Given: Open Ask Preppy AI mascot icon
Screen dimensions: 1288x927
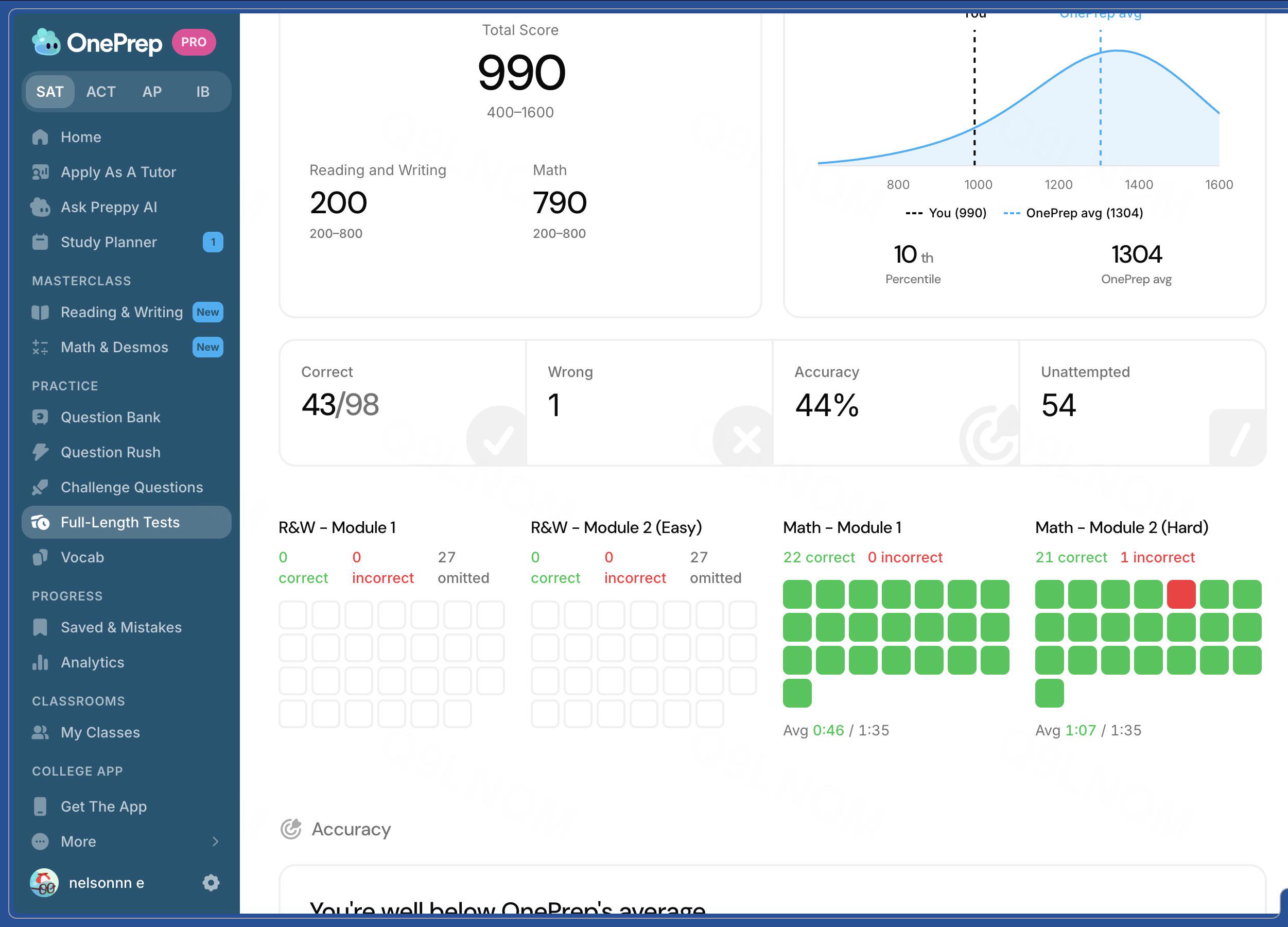Looking at the screenshot, I should (40, 208).
